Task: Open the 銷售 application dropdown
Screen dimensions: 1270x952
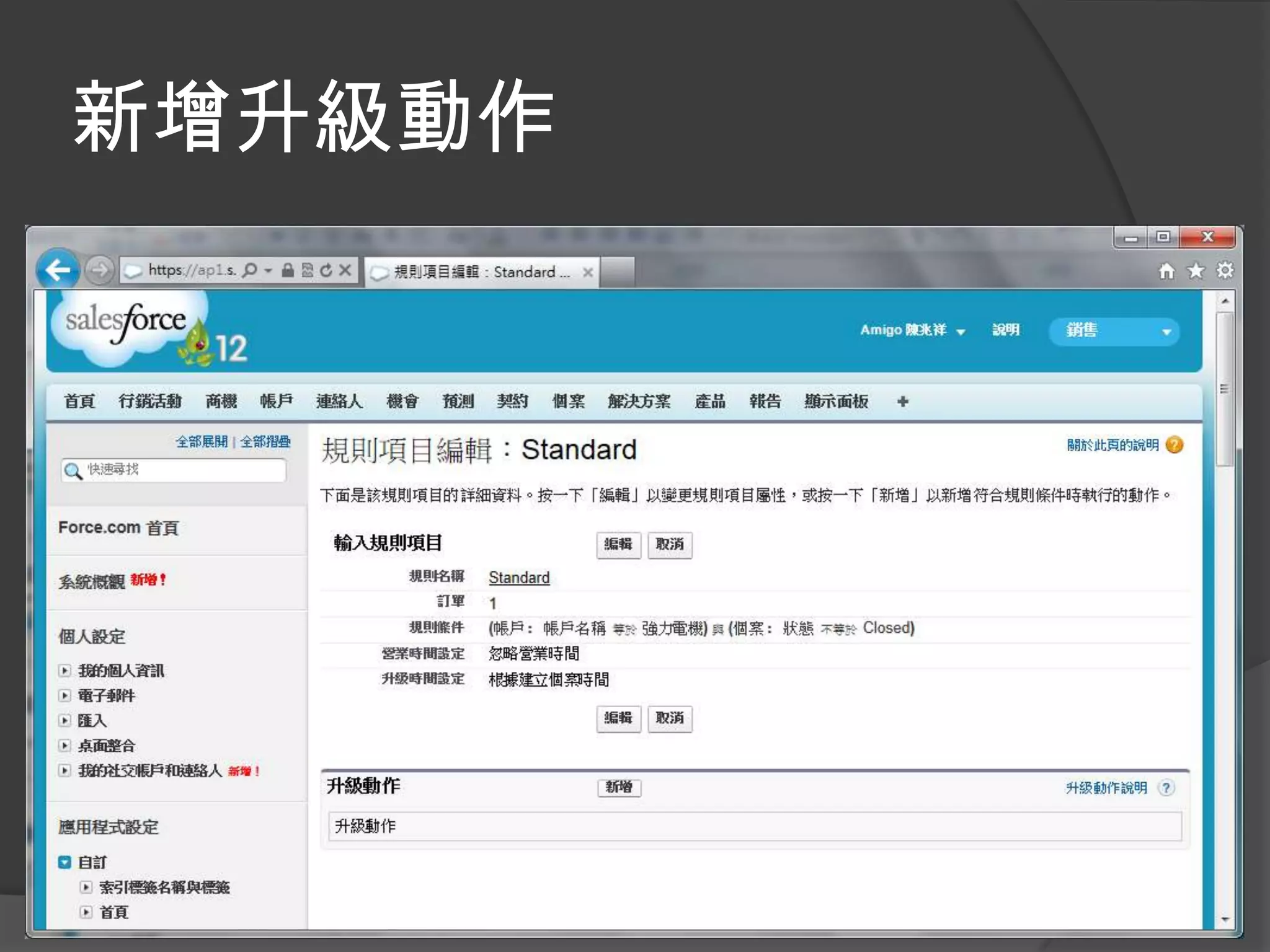Action: coord(1114,331)
